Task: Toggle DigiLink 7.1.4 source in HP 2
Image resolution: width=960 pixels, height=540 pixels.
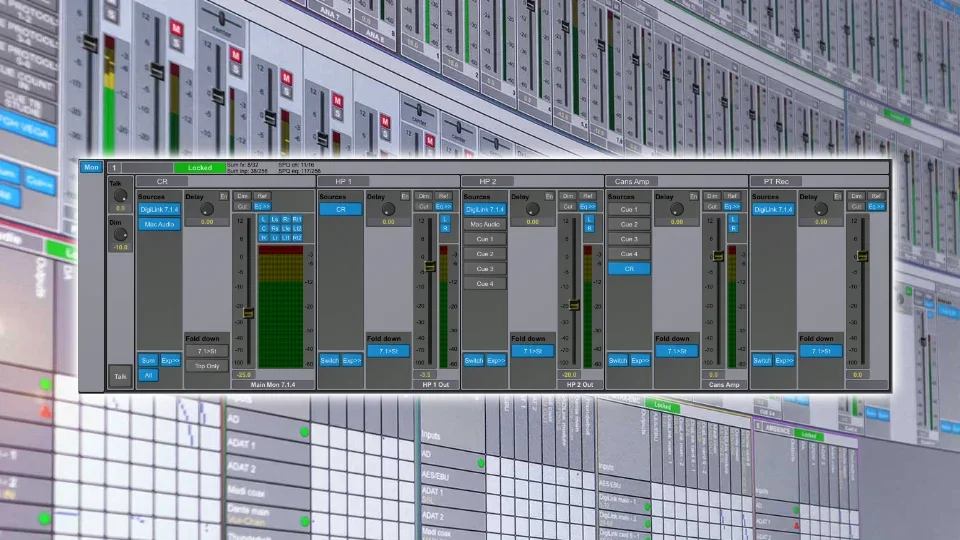Action: click(485, 209)
